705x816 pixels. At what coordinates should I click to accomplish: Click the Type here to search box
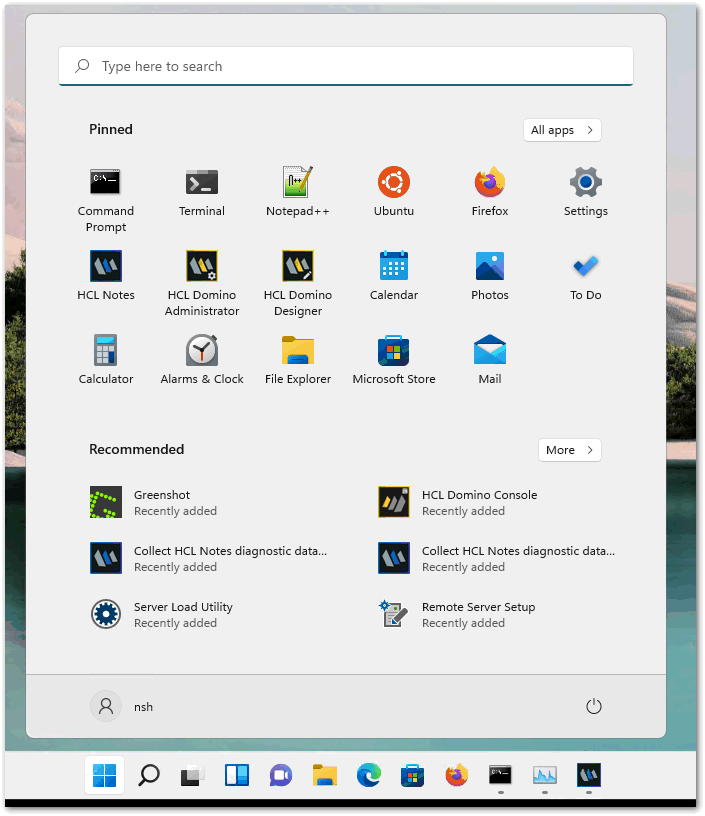346,66
